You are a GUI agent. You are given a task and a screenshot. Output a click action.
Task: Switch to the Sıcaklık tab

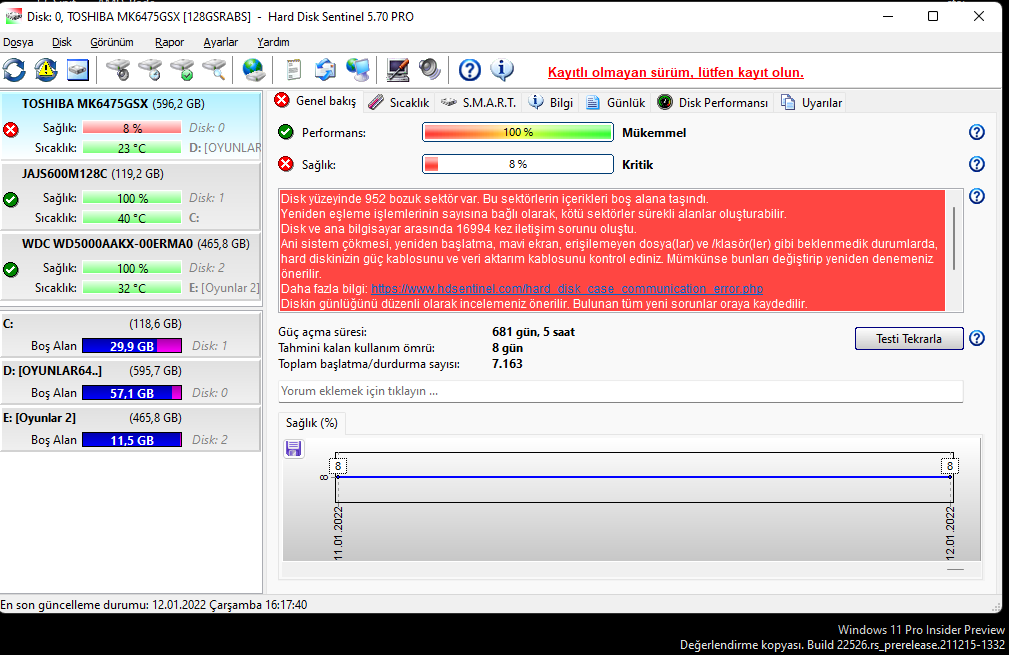click(399, 103)
